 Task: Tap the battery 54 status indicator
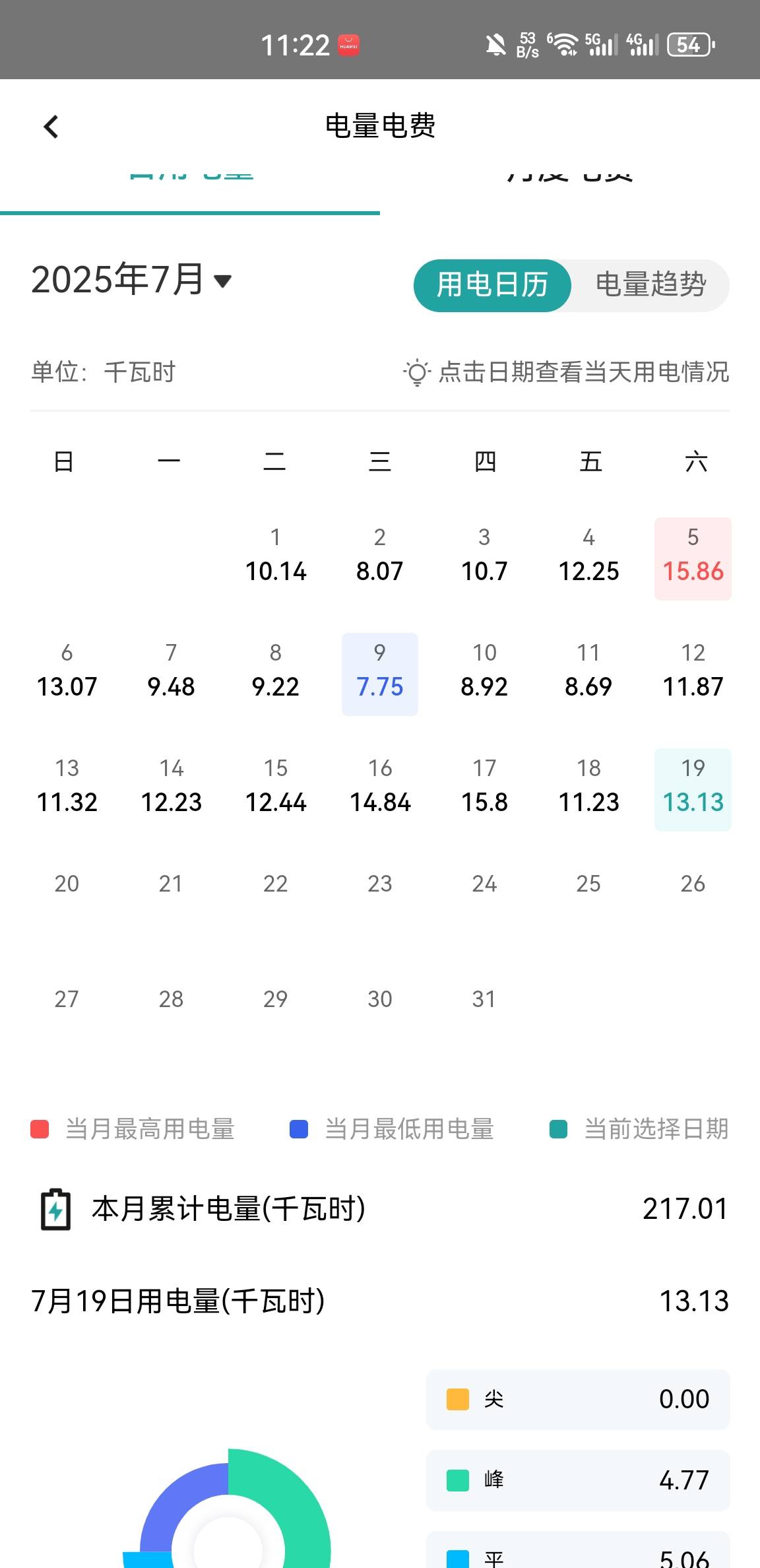[691, 45]
